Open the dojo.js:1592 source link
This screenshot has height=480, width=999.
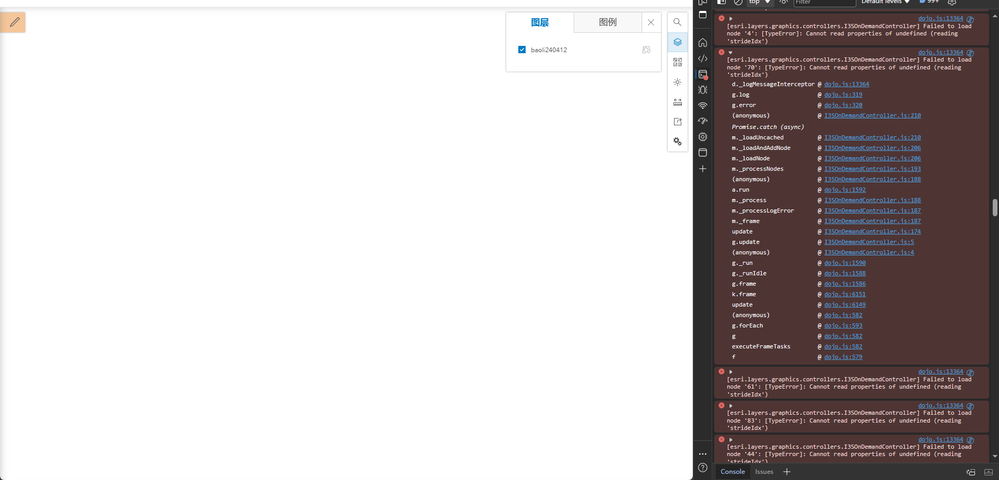pyautogui.click(x=845, y=189)
